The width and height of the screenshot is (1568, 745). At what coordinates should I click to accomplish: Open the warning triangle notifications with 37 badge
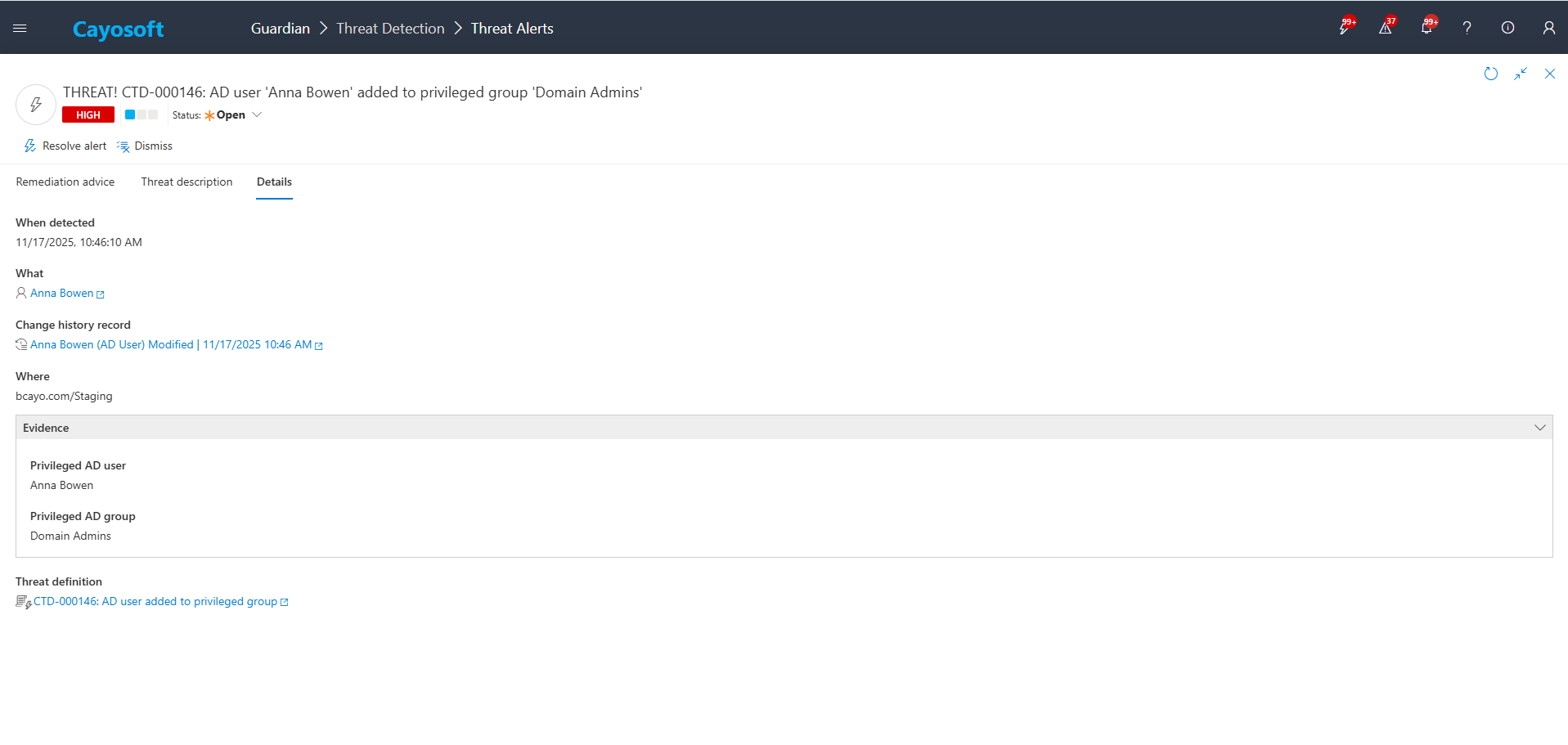pyautogui.click(x=1385, y=28)
